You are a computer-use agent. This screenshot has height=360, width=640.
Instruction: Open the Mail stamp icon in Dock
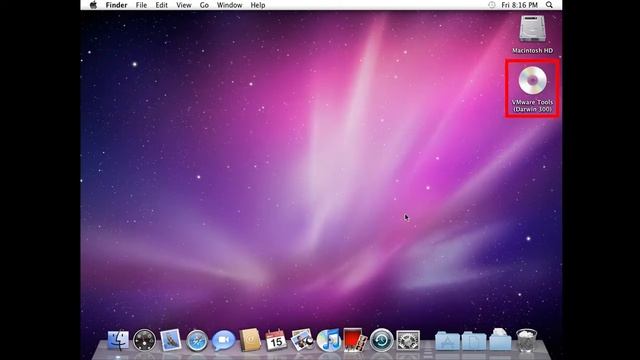[x=171, y=340]
